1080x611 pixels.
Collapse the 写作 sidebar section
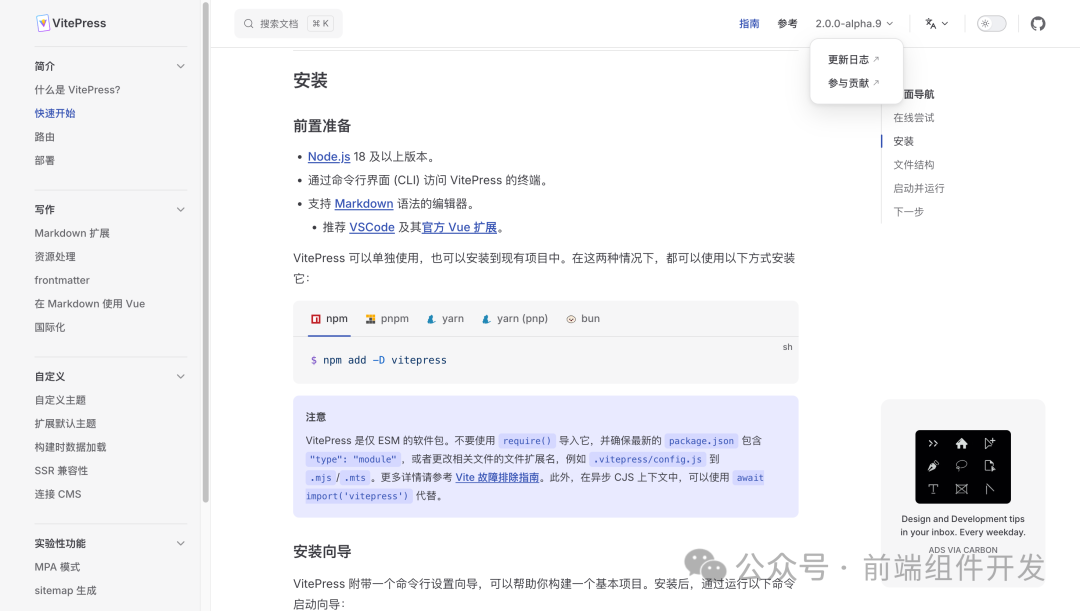point(180,209)
